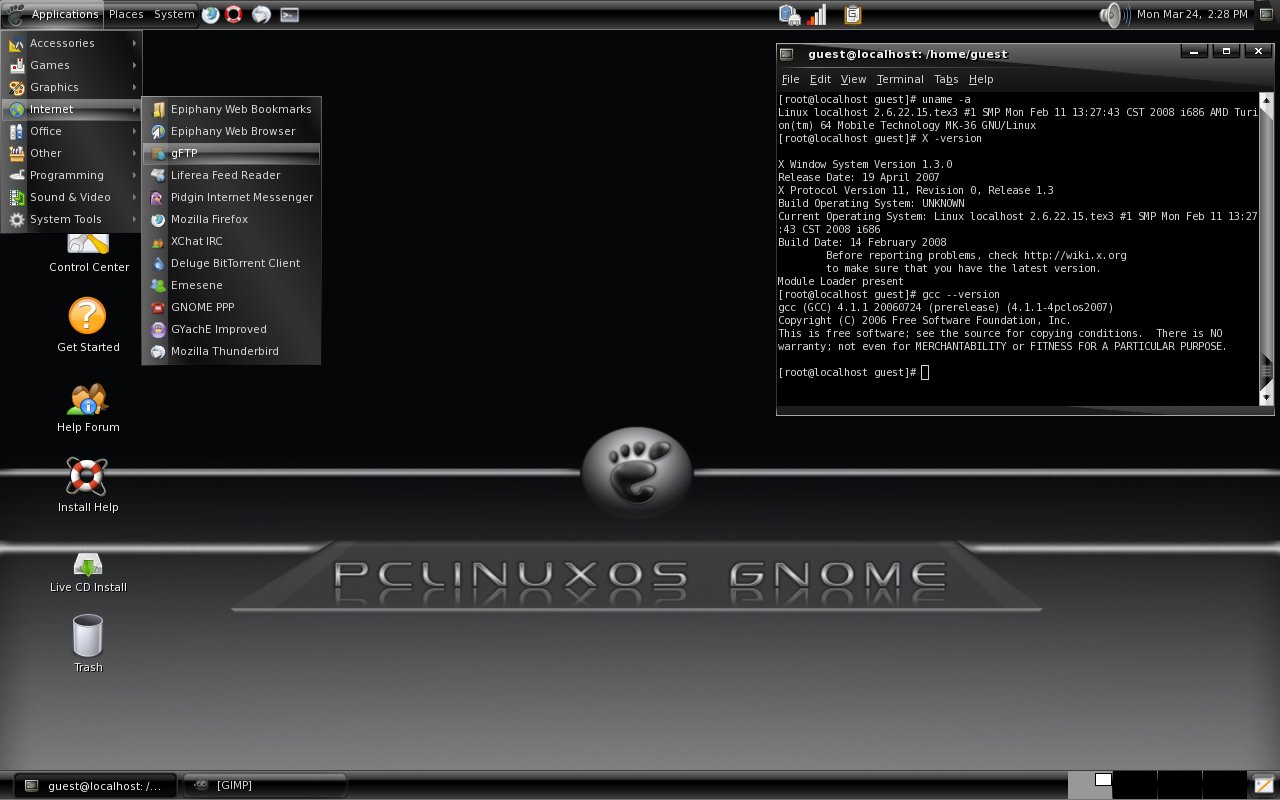Launch Mozilla Firefox from the Internet submenu
Screen dimensions: 1280x800
click(231, 219)
